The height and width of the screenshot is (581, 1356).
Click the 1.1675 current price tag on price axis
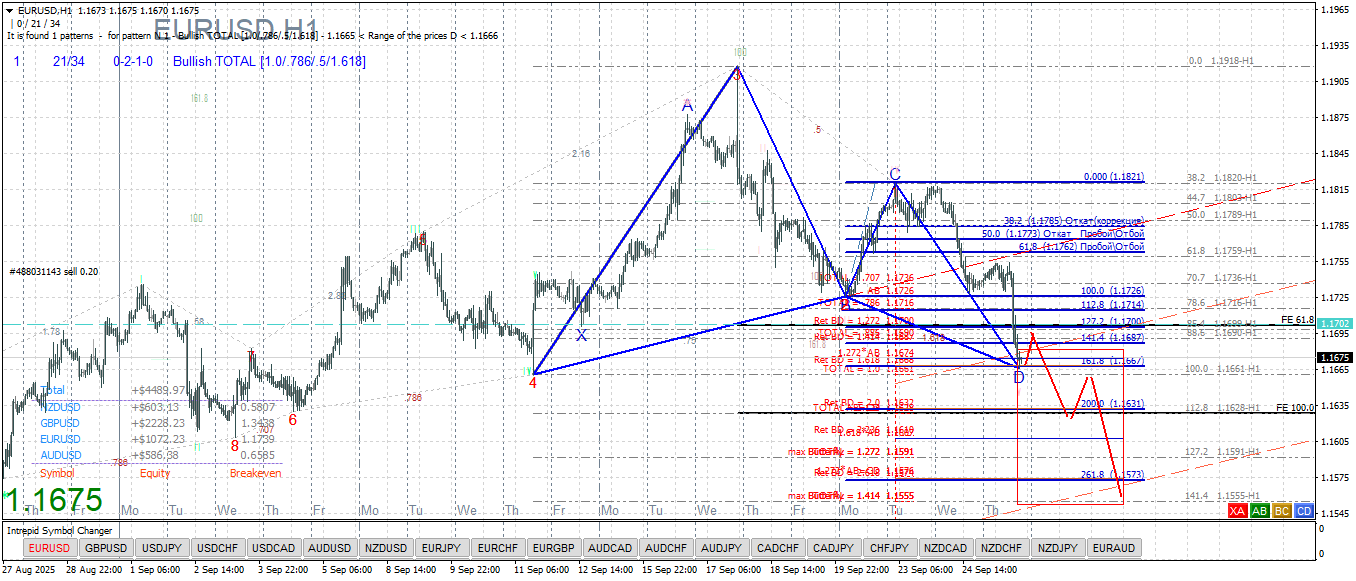pos(1335,358)
